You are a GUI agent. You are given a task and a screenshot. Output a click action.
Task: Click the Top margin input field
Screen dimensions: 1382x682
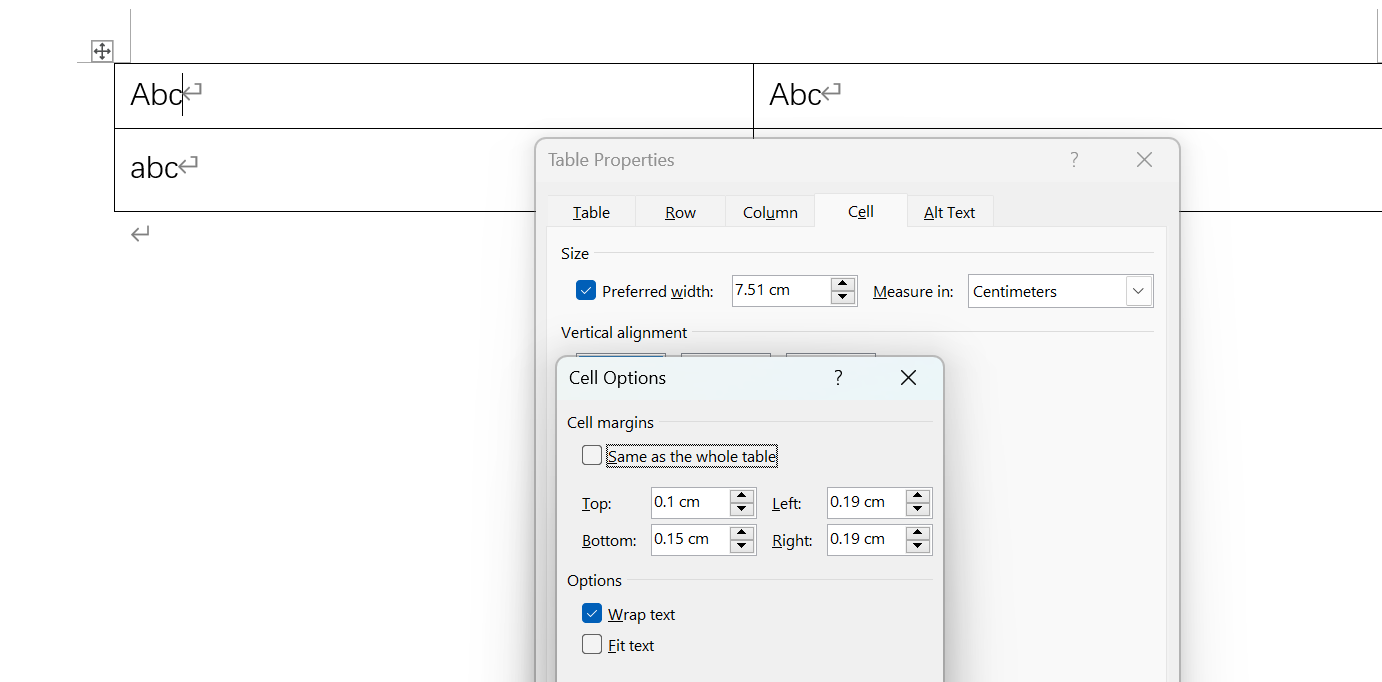(690, 502)
